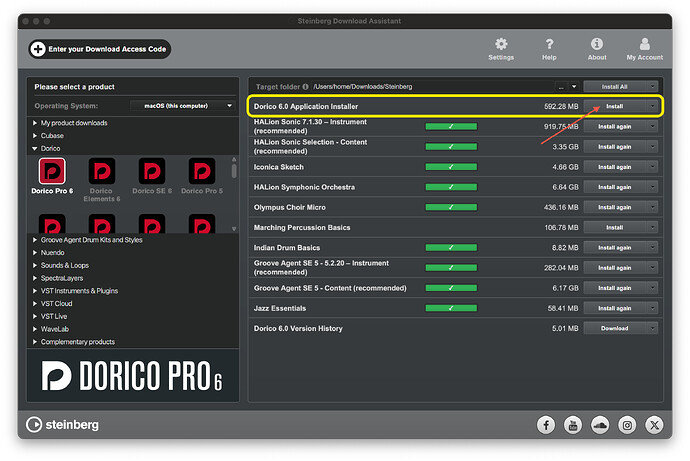
Task: Click the plus icon for Download Access Code
Action: (x=38, y=49)
